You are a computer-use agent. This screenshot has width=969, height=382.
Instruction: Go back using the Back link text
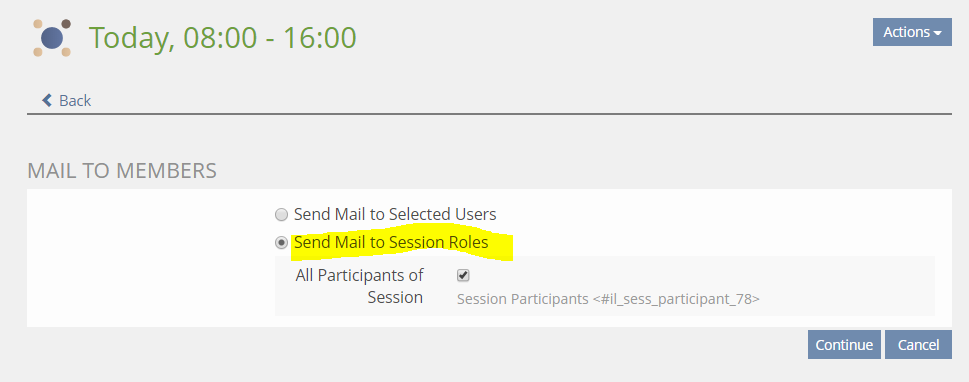(x=75, y=101)
